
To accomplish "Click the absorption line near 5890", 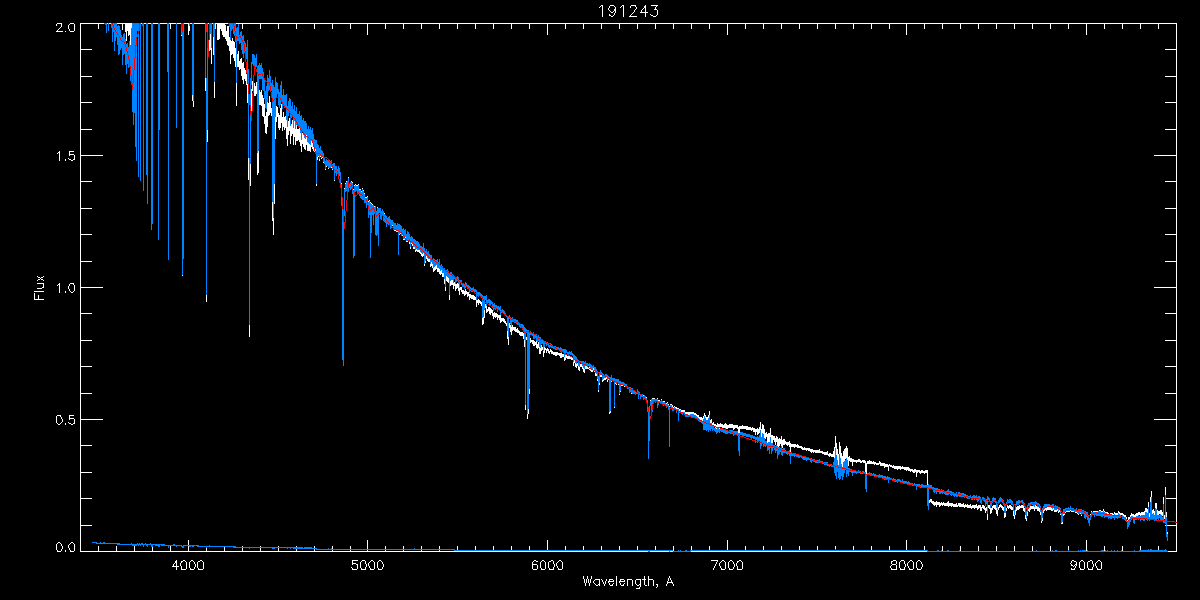I will 527,375.
